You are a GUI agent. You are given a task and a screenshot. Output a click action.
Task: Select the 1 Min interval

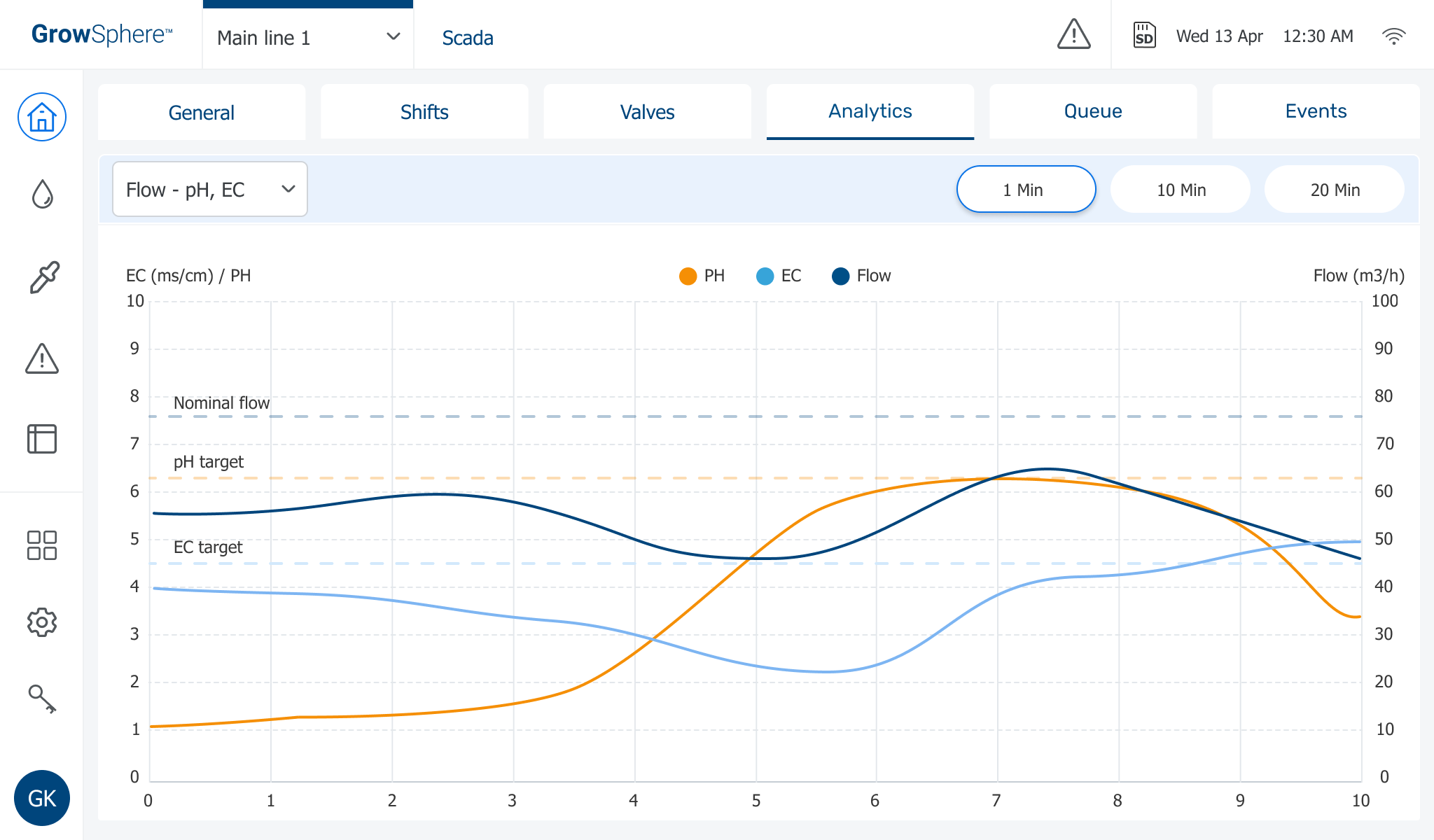click(1026, 189)
